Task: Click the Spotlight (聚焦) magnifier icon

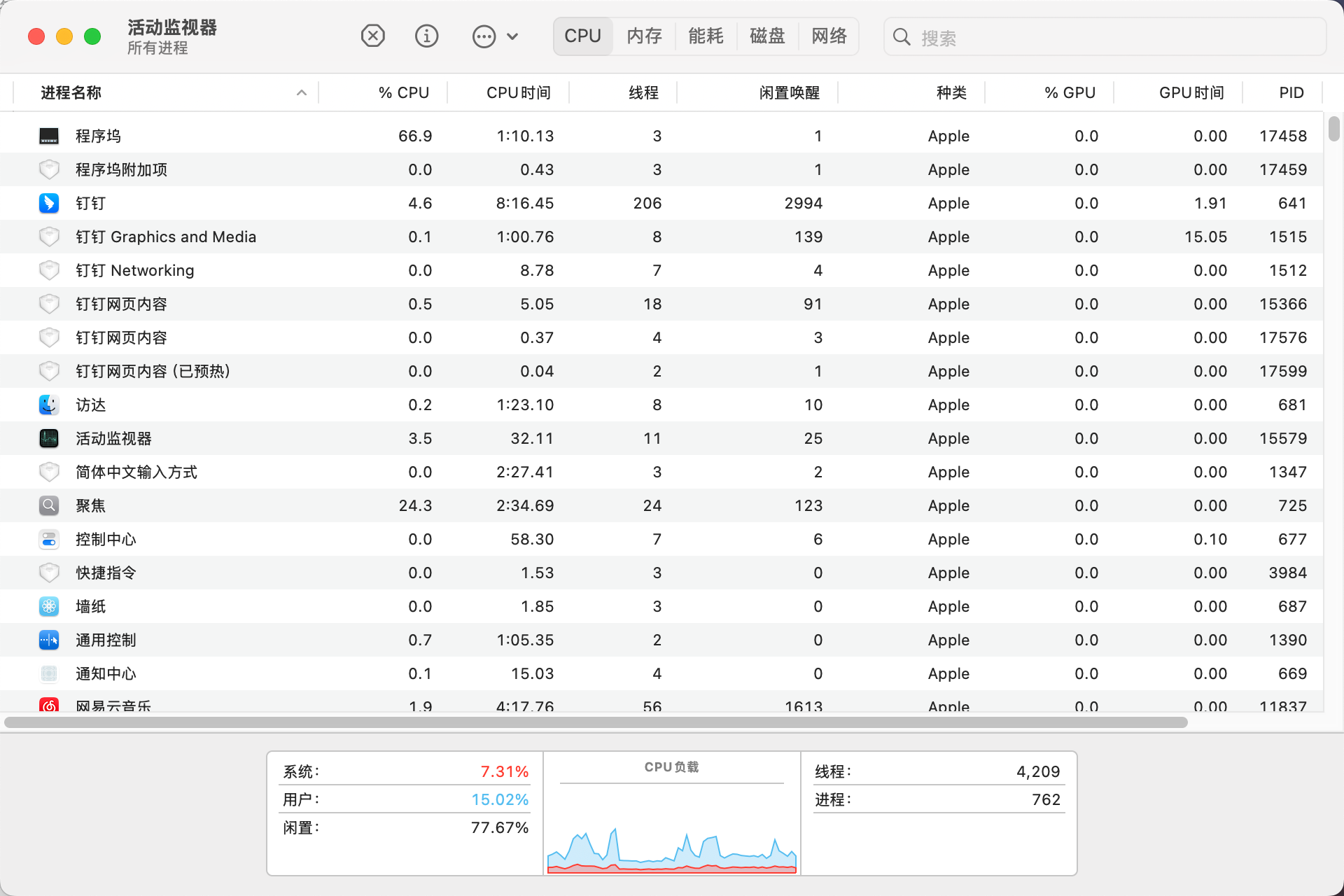Action: point(49,505)
